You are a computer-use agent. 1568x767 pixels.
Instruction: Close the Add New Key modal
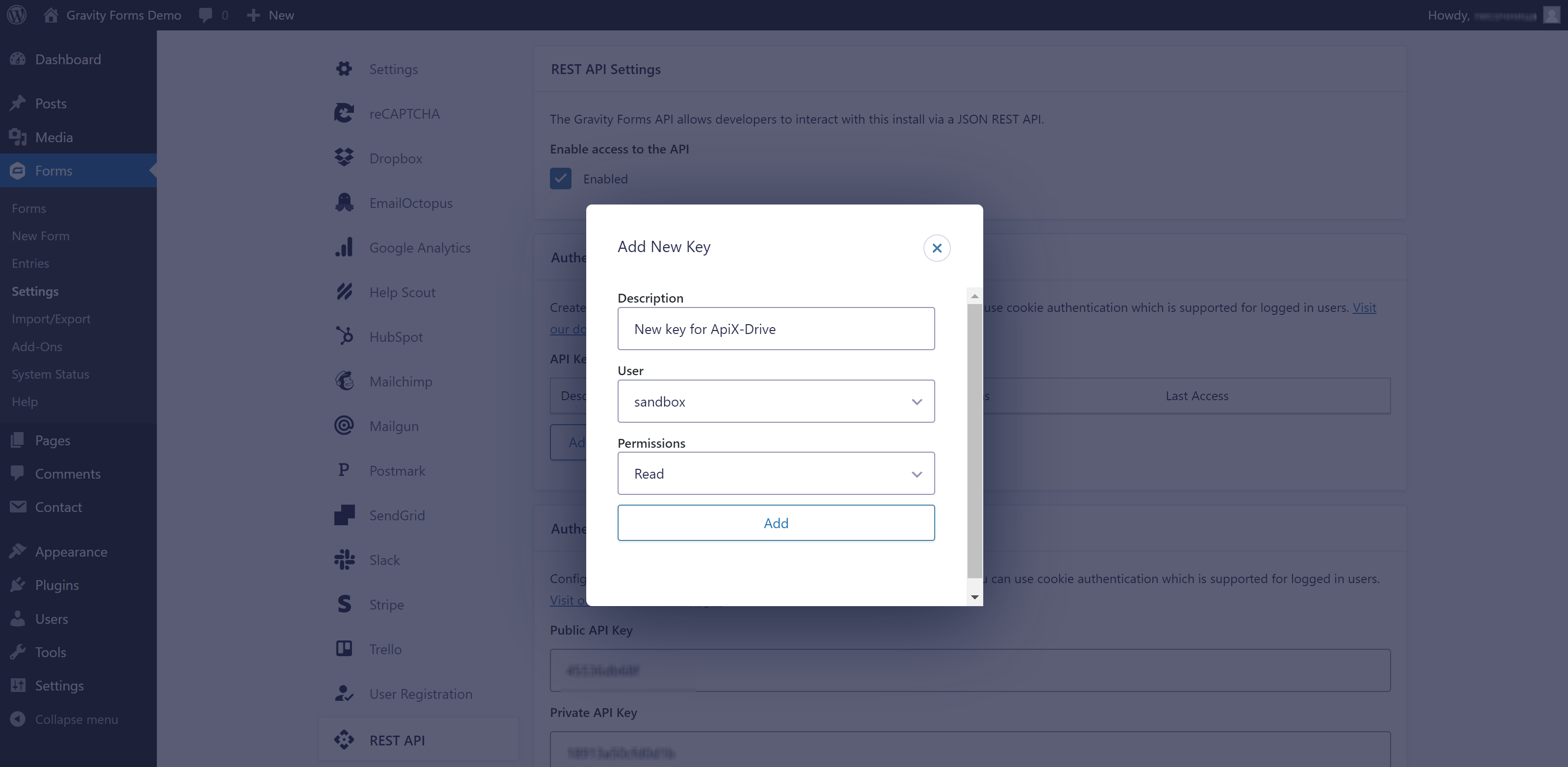pyautogui.click(x=937, y=248)
